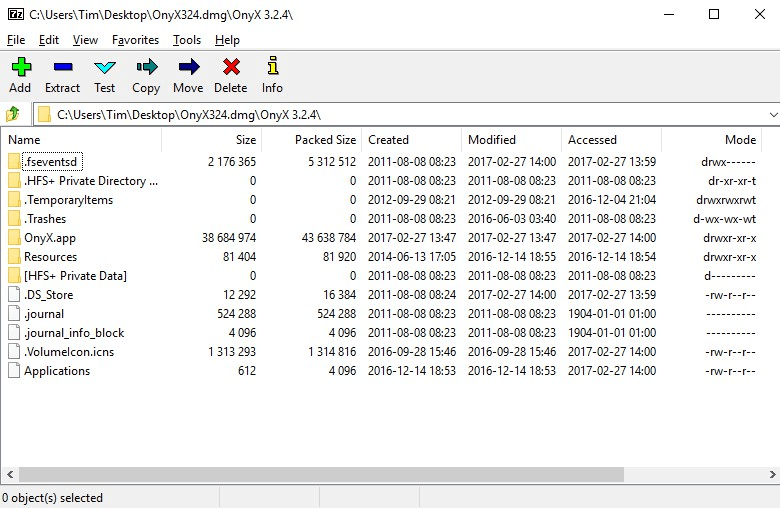Select the .Trashes folder icon
Viewport: 780px width, 508px height.
tap(14, 218)
